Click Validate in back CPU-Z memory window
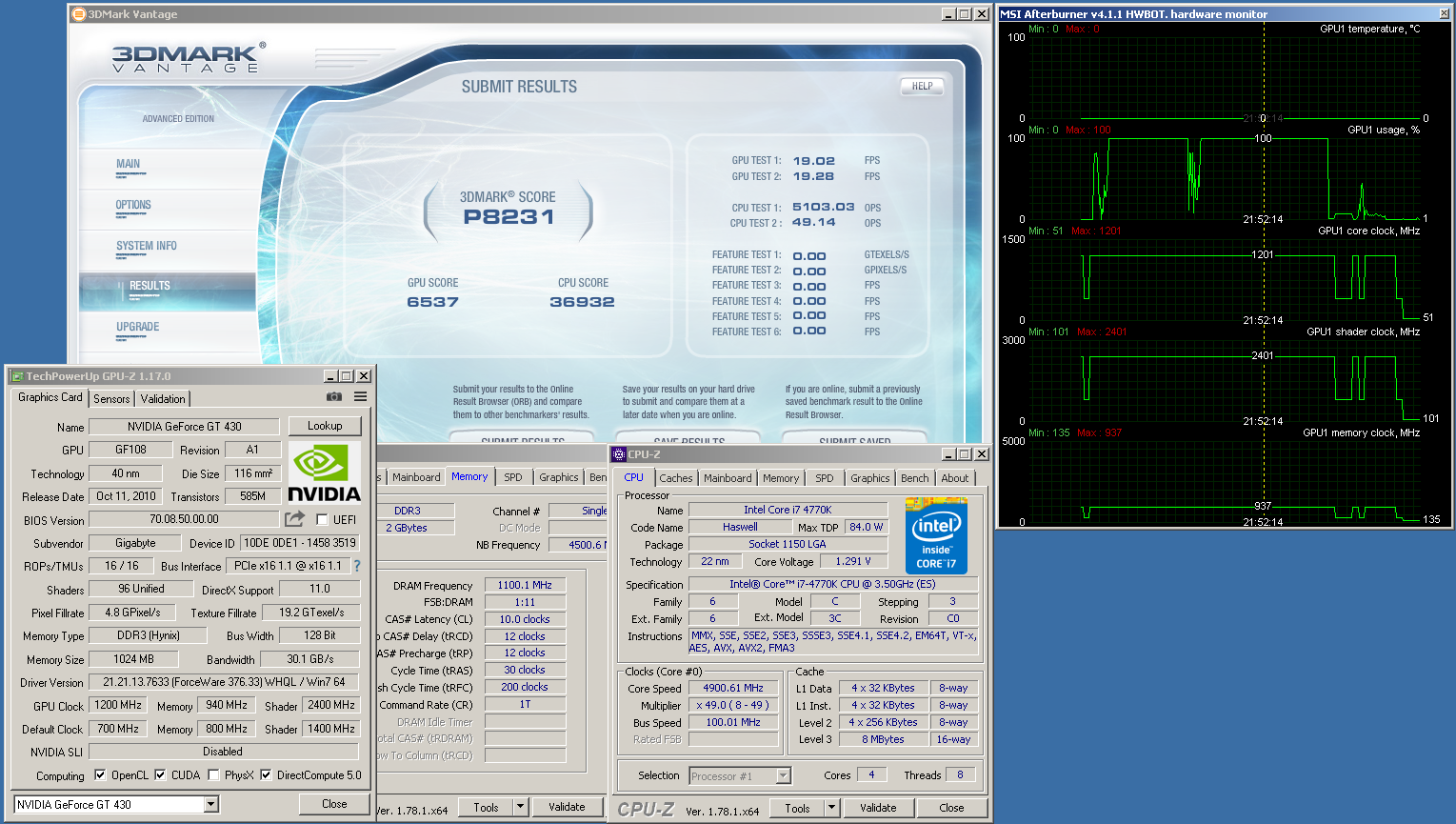Image resolution: width=1456 pixels, height=824 pixels. point(567,807)
